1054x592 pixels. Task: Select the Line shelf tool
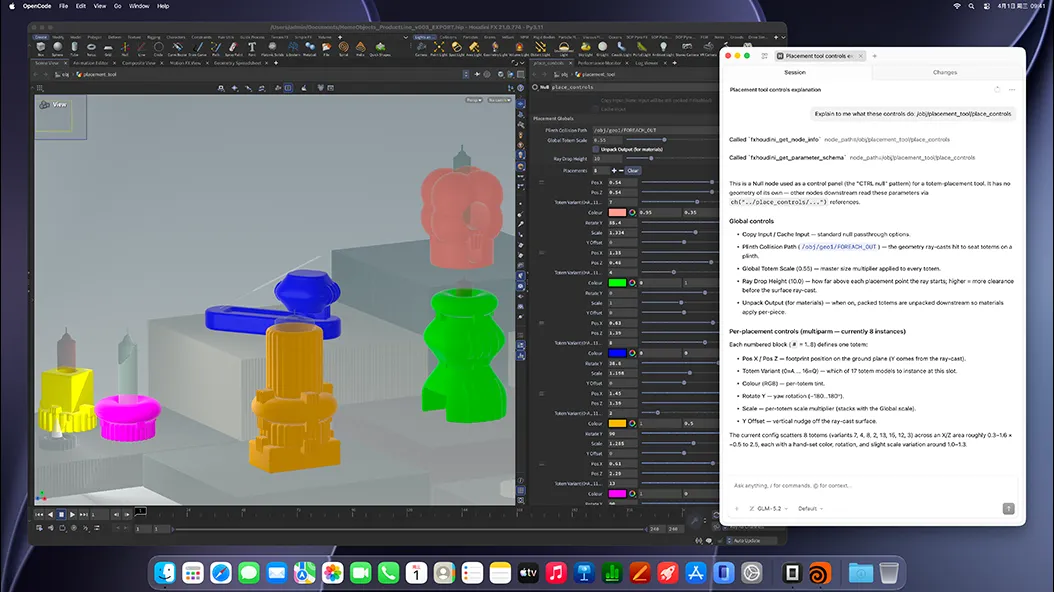(x=141, y=50)
